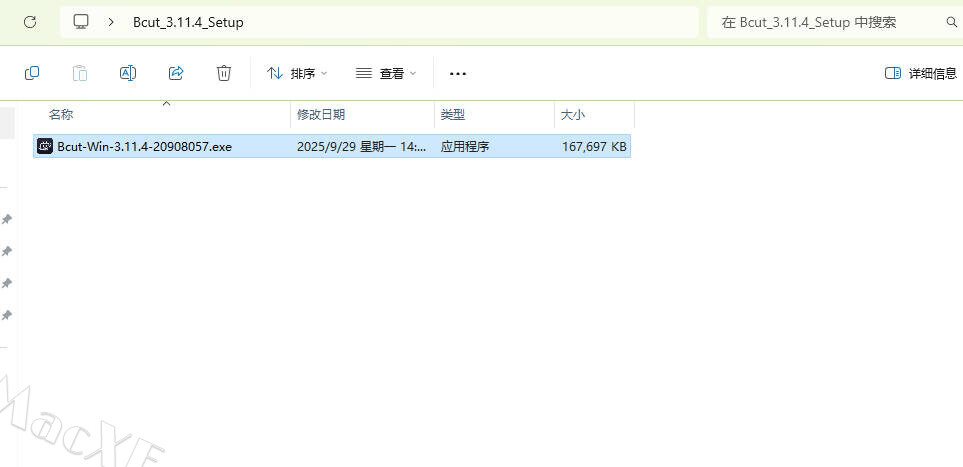Select the Bcut-Win-3.11.4-20908057.exe file

[x=332, y=146]
